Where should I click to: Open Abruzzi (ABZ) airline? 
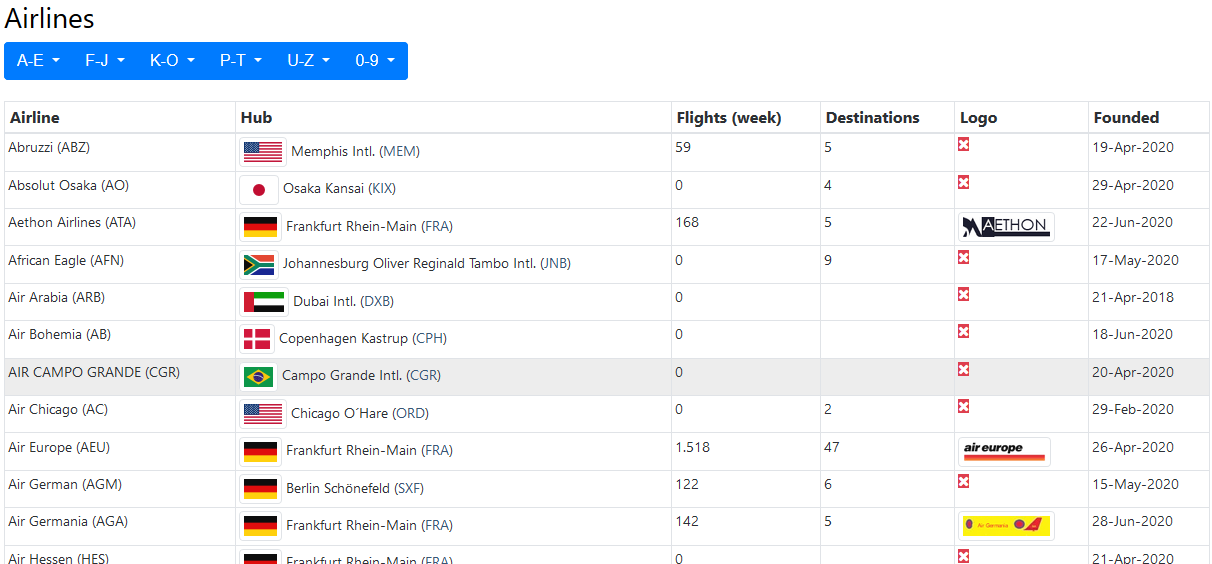coord(49,147)
